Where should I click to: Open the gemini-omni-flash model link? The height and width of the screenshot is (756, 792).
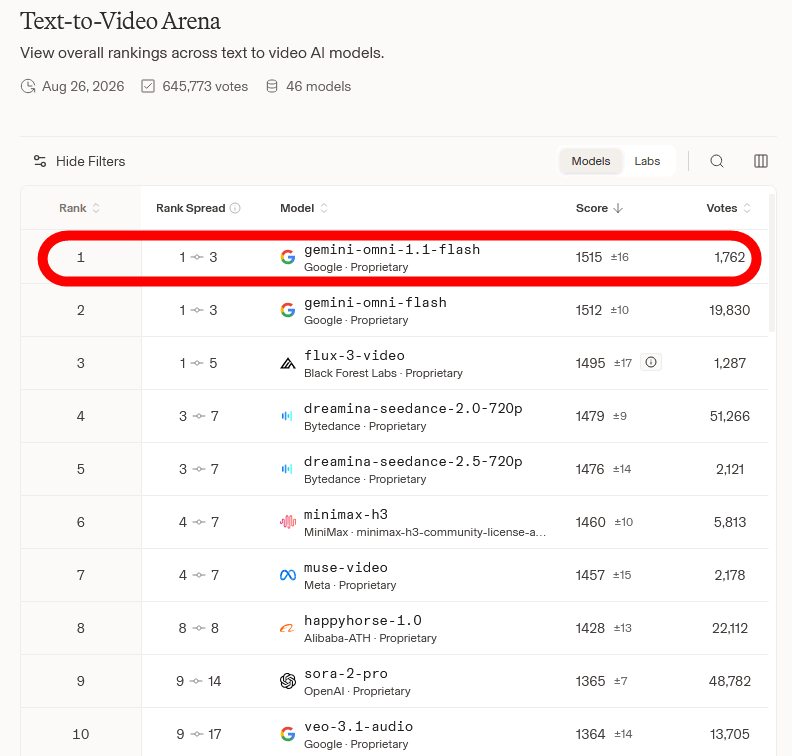pos(375,303)
